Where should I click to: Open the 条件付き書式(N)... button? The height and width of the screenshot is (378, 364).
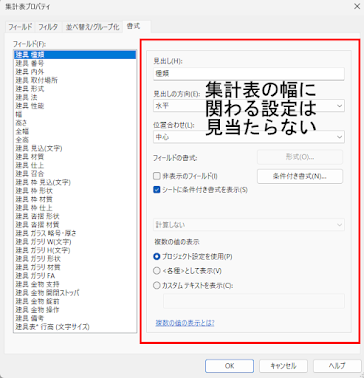(300, 176)
